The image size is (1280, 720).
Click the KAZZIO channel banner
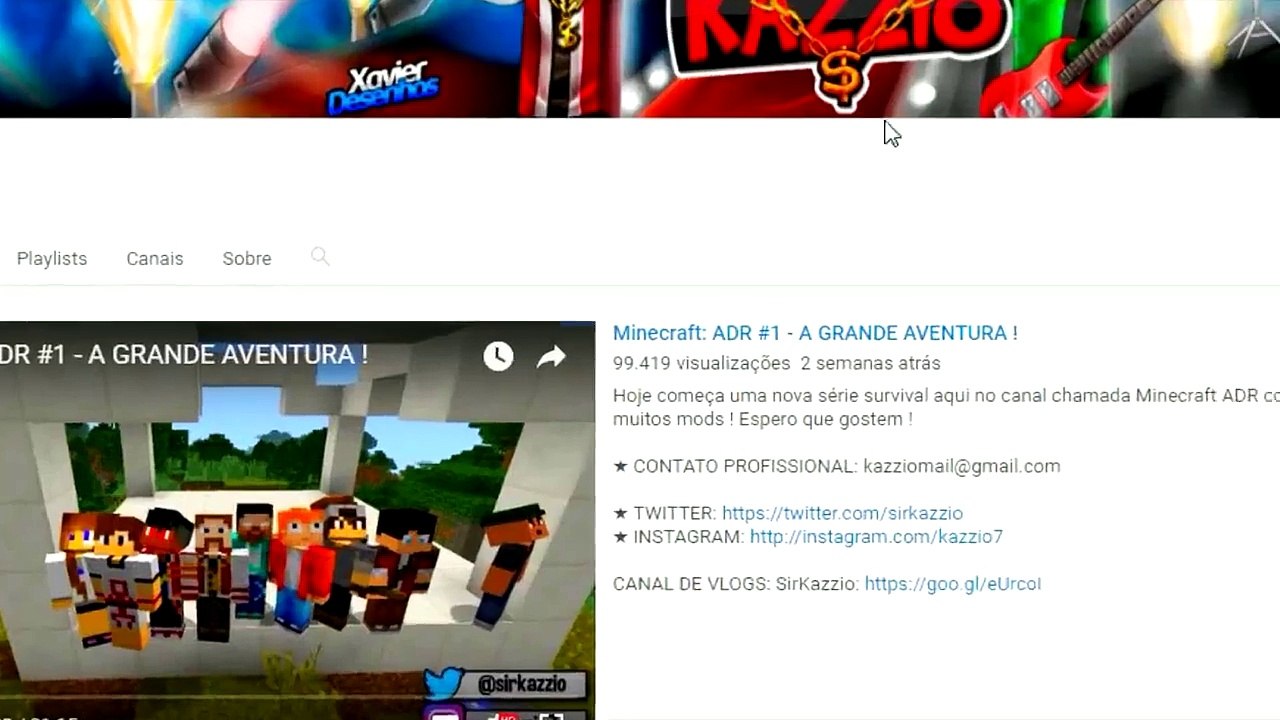point(640,58)
